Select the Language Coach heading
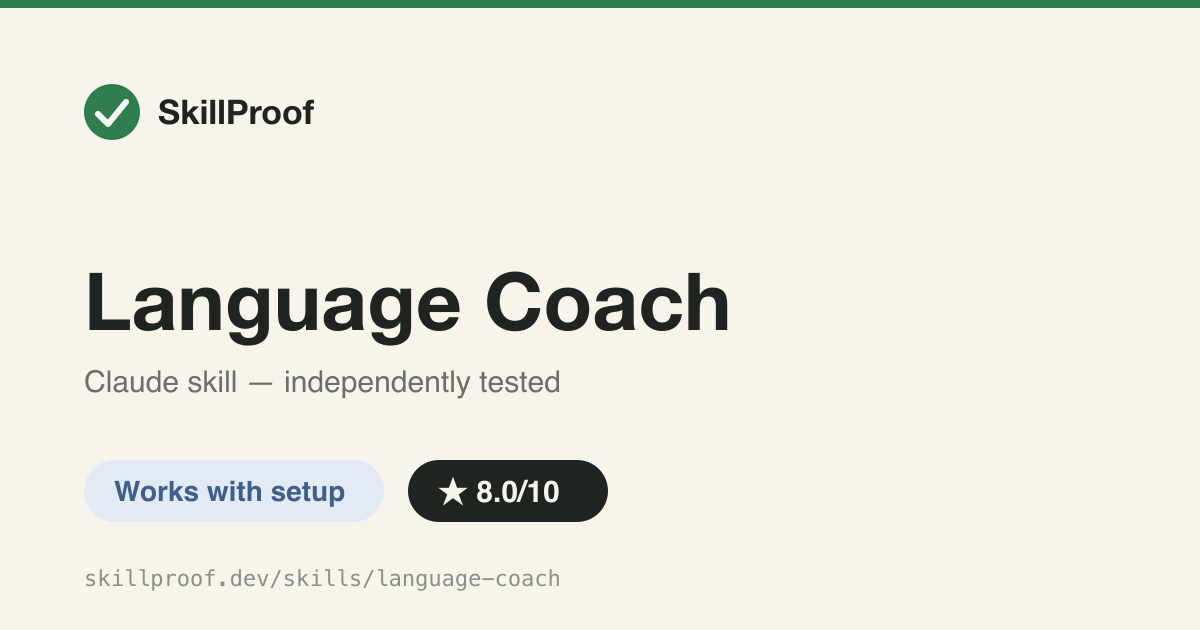This screenshot has height=630, width=1200. [408, 306]
